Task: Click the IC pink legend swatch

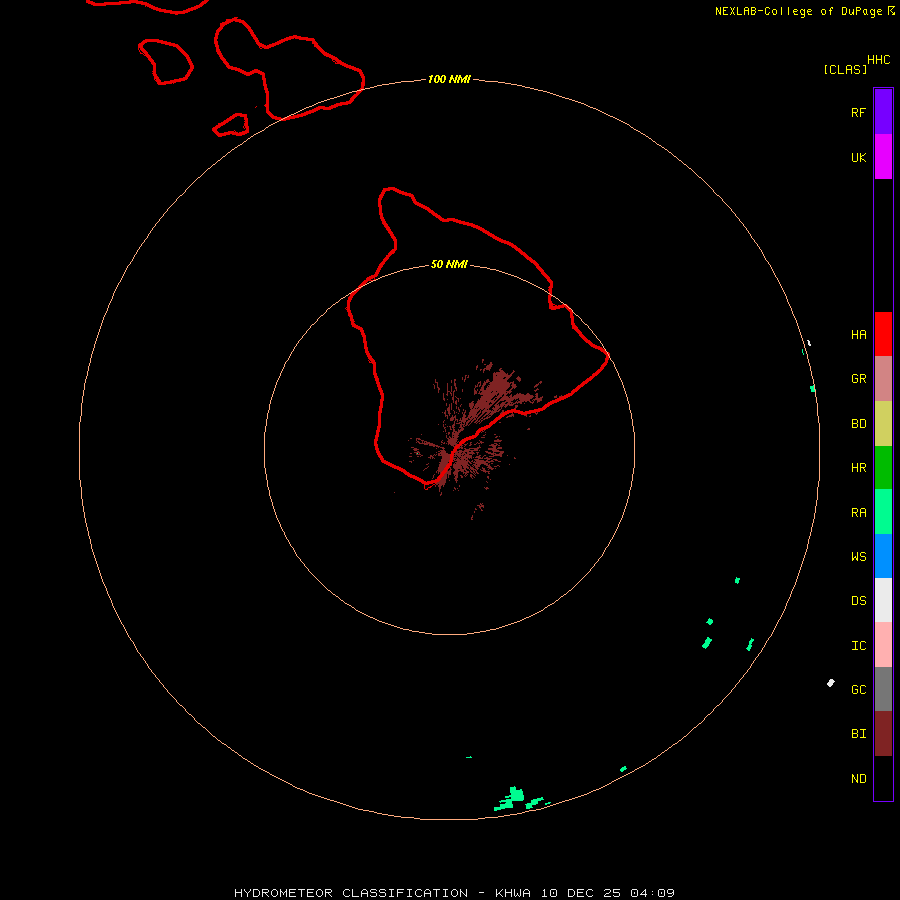Action: pos(883,645)
